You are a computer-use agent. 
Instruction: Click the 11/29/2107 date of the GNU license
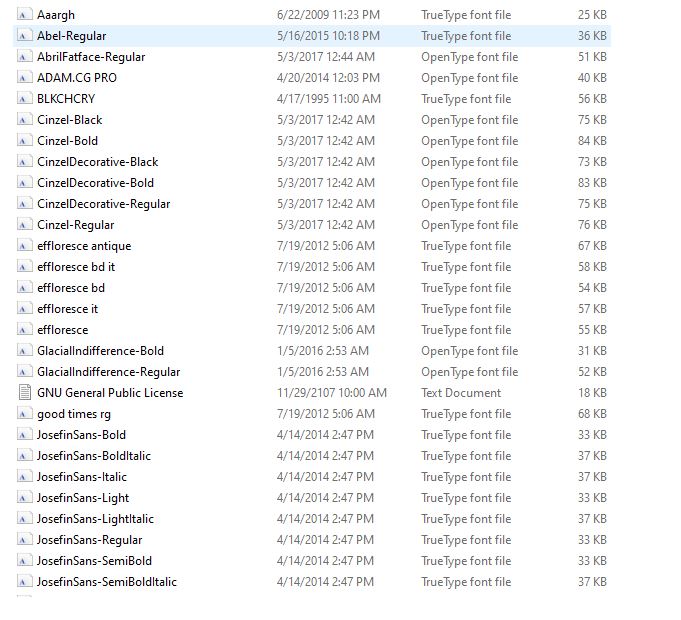328,393
